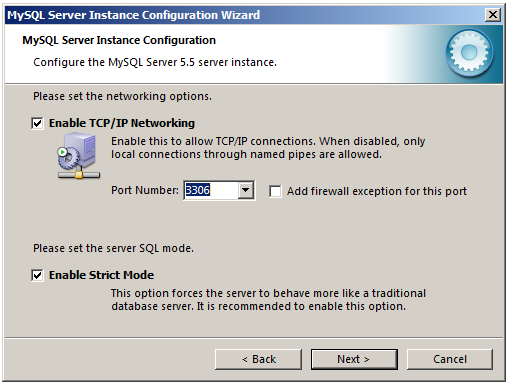Click the wizard title bar text
The height and width of the screenshot is (383, 508).
(133, 15)
